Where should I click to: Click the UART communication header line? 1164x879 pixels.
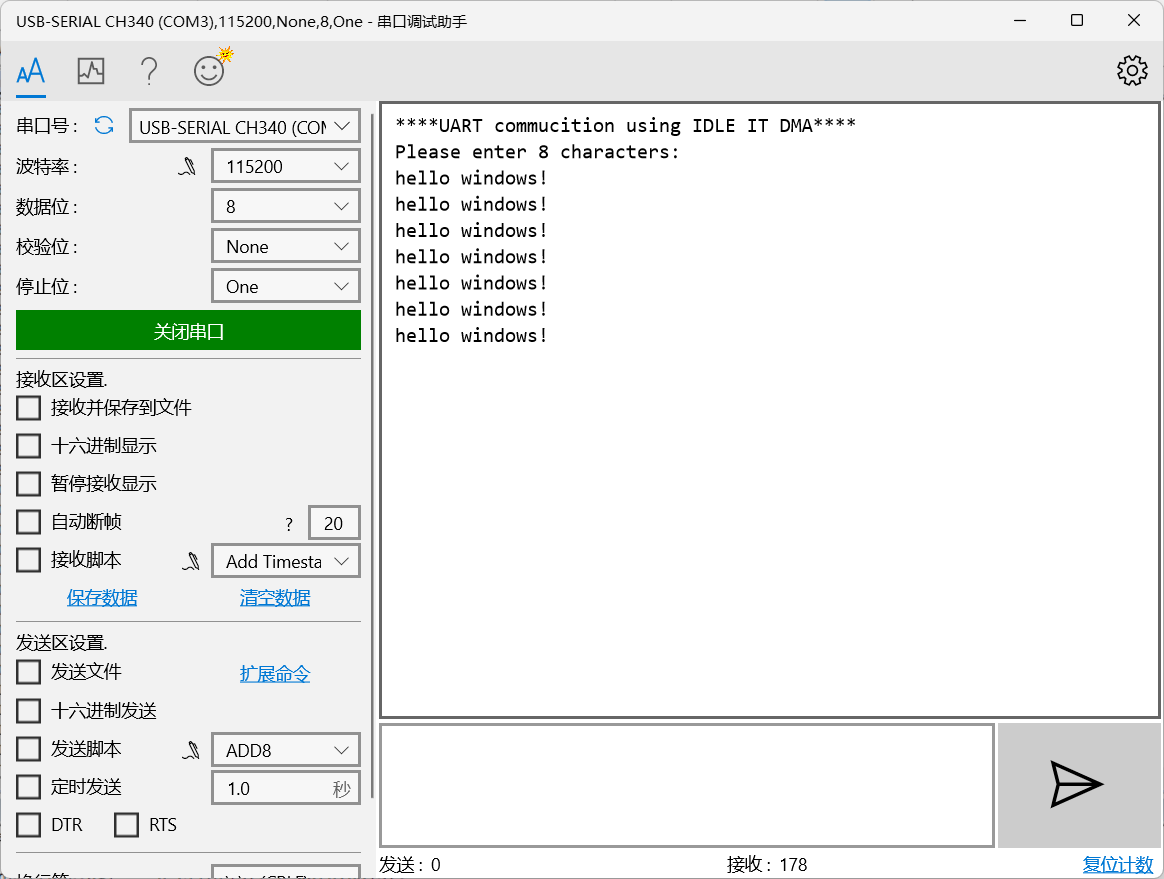(625, 125)
